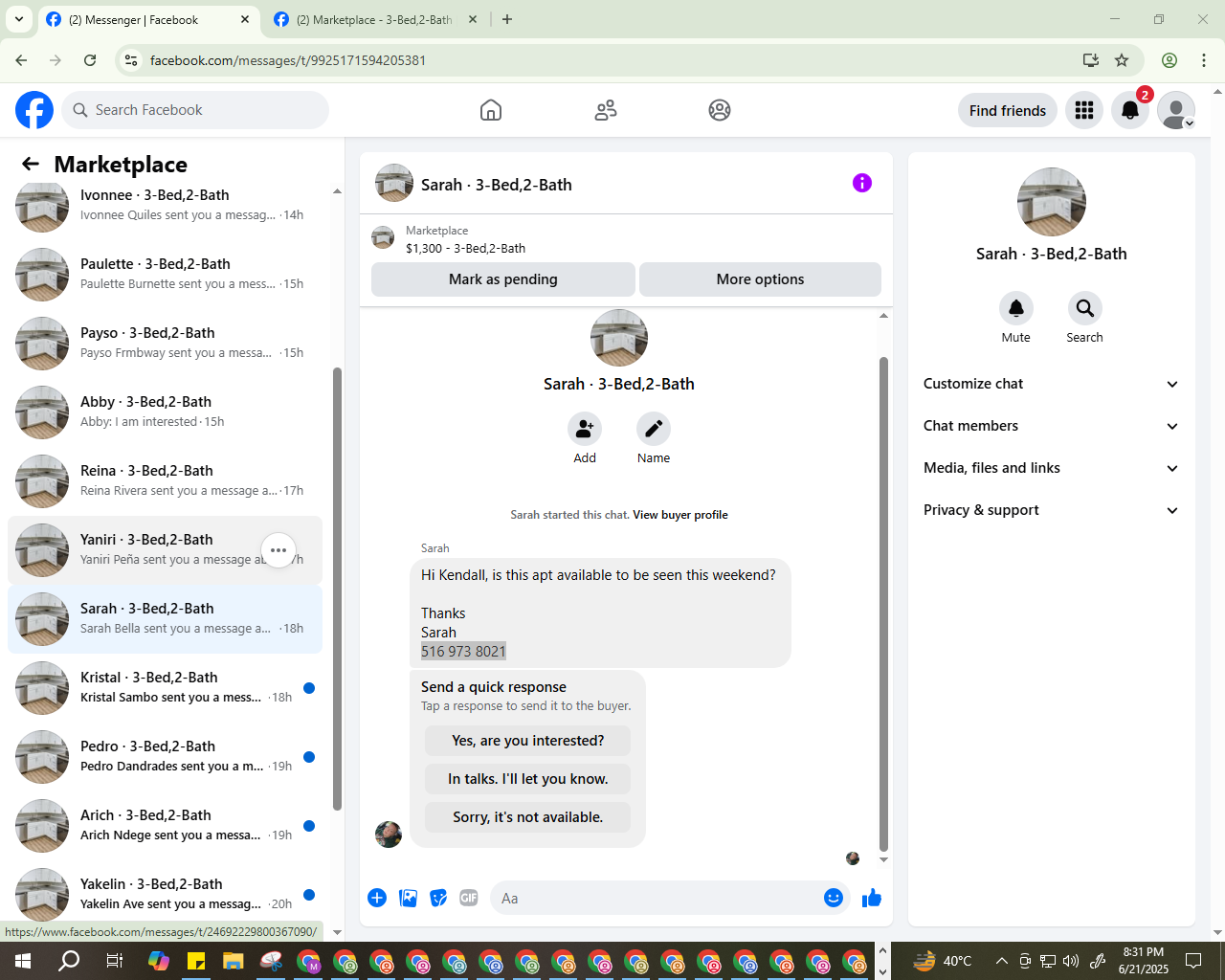The width and height of the screenshot is (1225, 980).
Task: Click the Add people icon
Action: [585, 429]
